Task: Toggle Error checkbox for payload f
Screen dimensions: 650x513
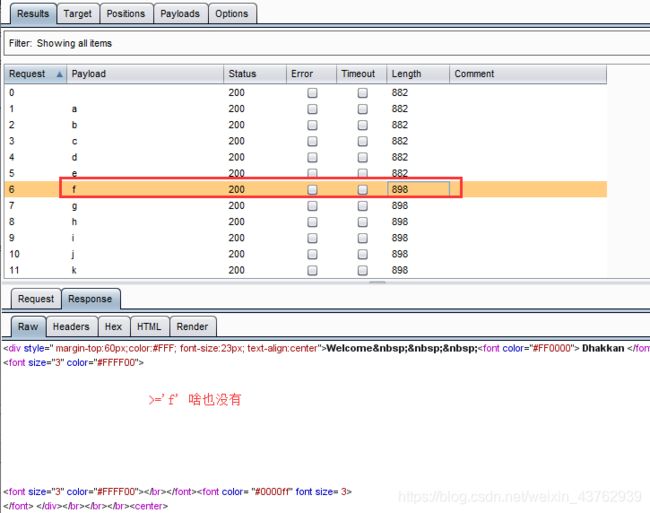Action: click(x=312, y=190)
